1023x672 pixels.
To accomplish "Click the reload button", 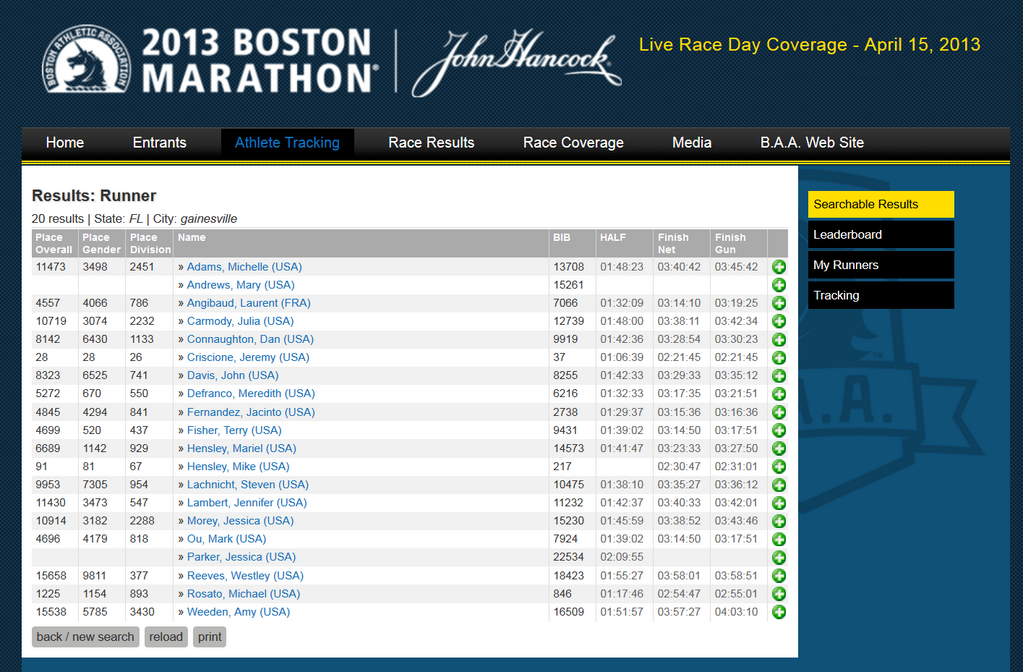I will click(x=166, y=637).
